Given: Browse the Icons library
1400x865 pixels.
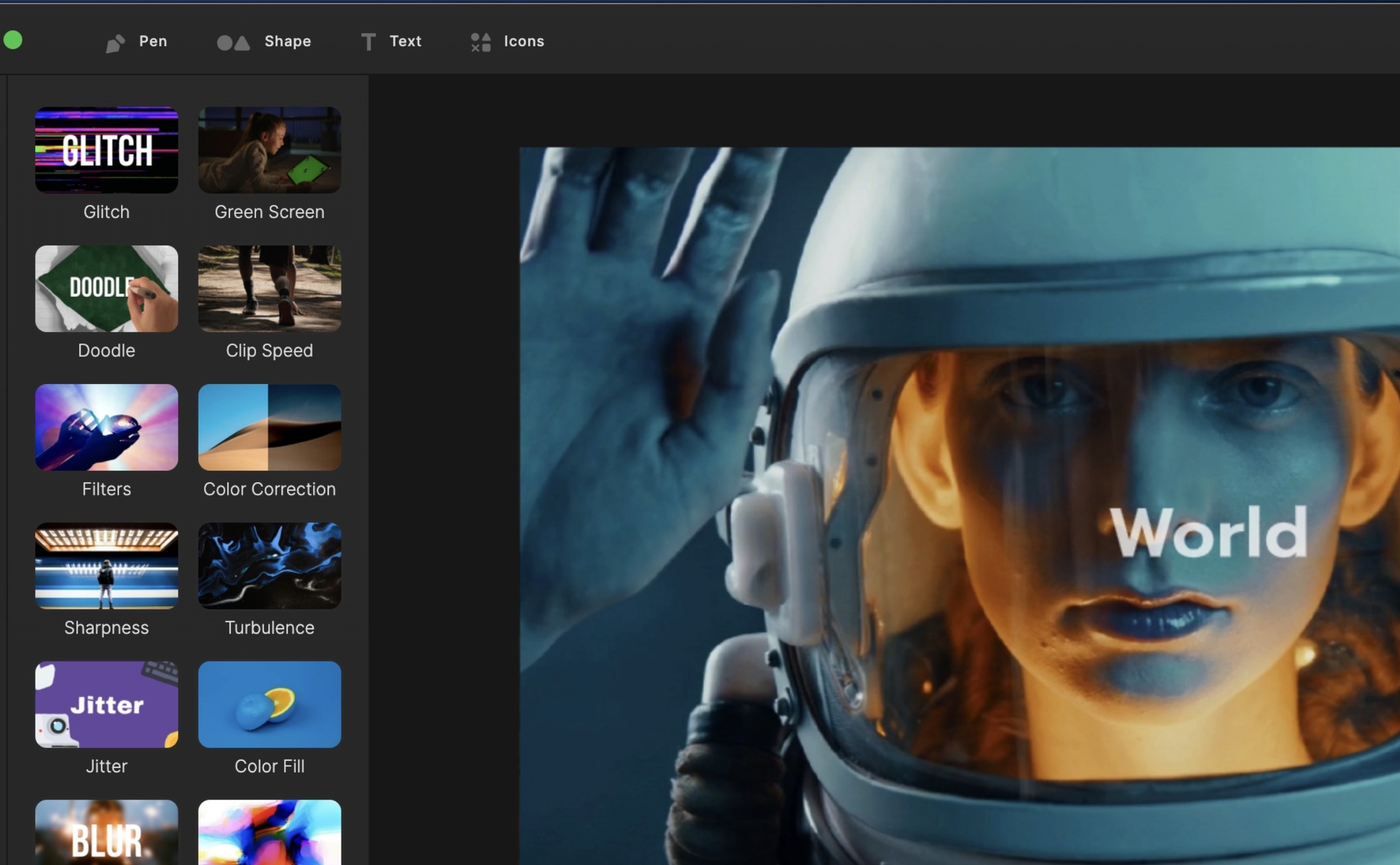Looking at the screenshot, I should (x=509, y=42).
